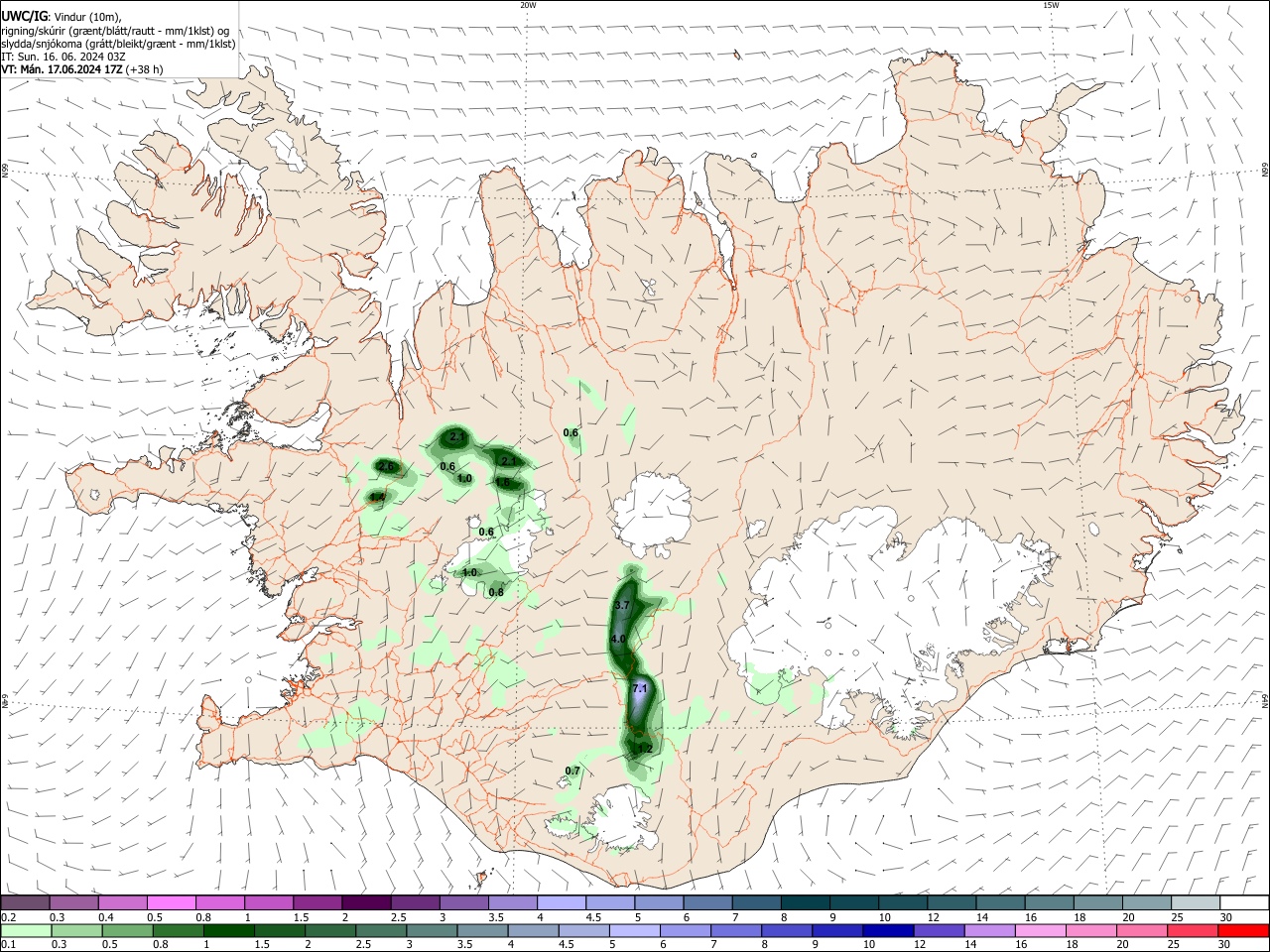Select the red bottom-row swatch after 30
Viewport: 1270px width, 952px height.
pos(1245,930)
